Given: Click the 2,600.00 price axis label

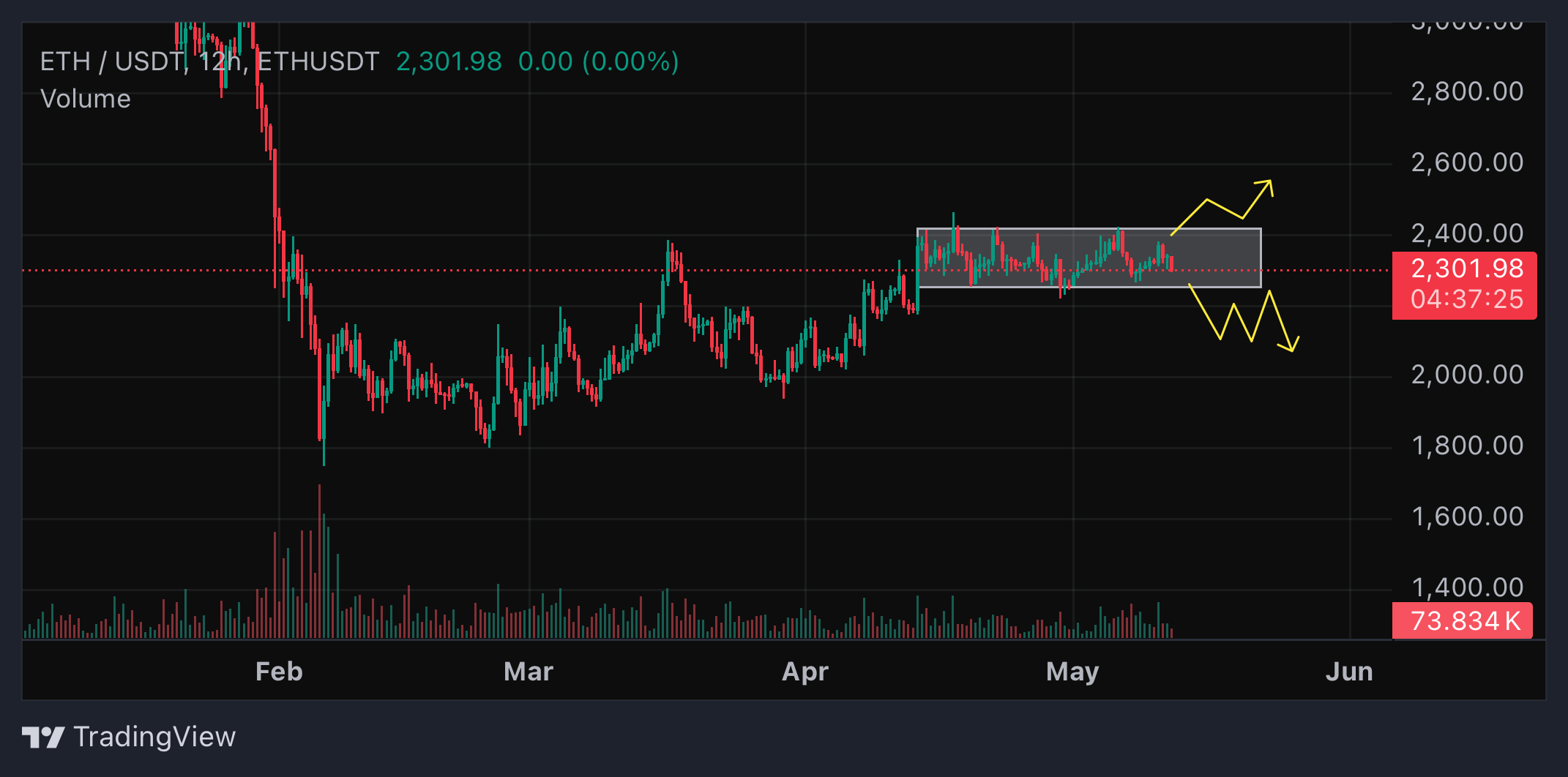Looking at the screenshot, I should click(x=1467, y=162).
